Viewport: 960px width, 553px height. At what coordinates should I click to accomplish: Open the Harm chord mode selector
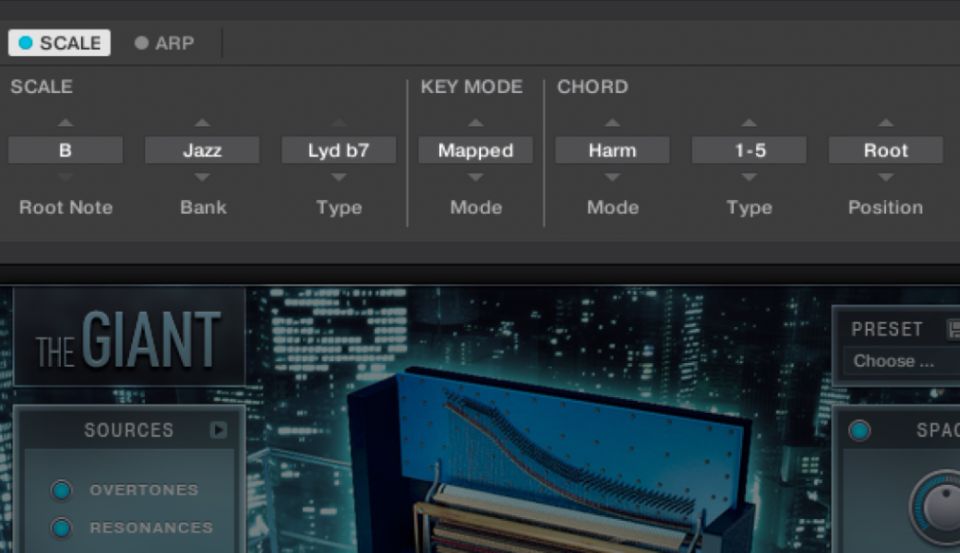[x=612, y=150]
